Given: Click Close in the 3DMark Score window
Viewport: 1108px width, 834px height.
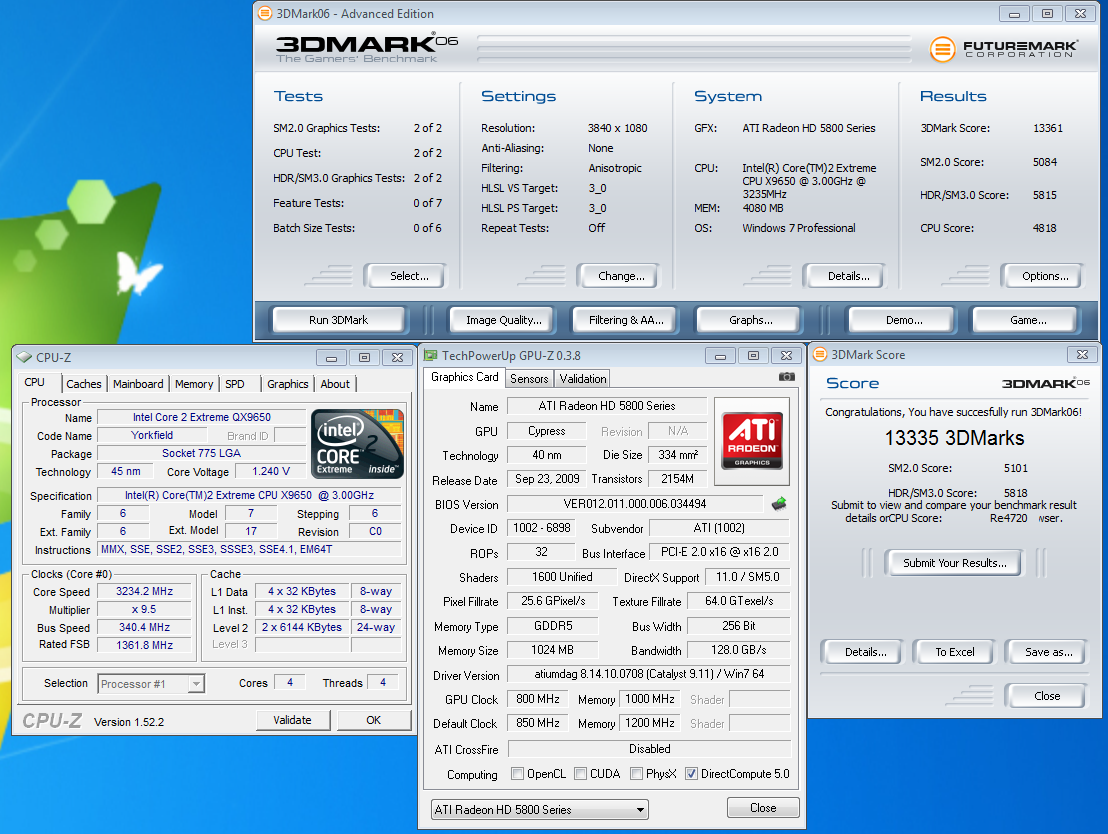Looking at the screenshot, I should click(x=1047, y=696).
